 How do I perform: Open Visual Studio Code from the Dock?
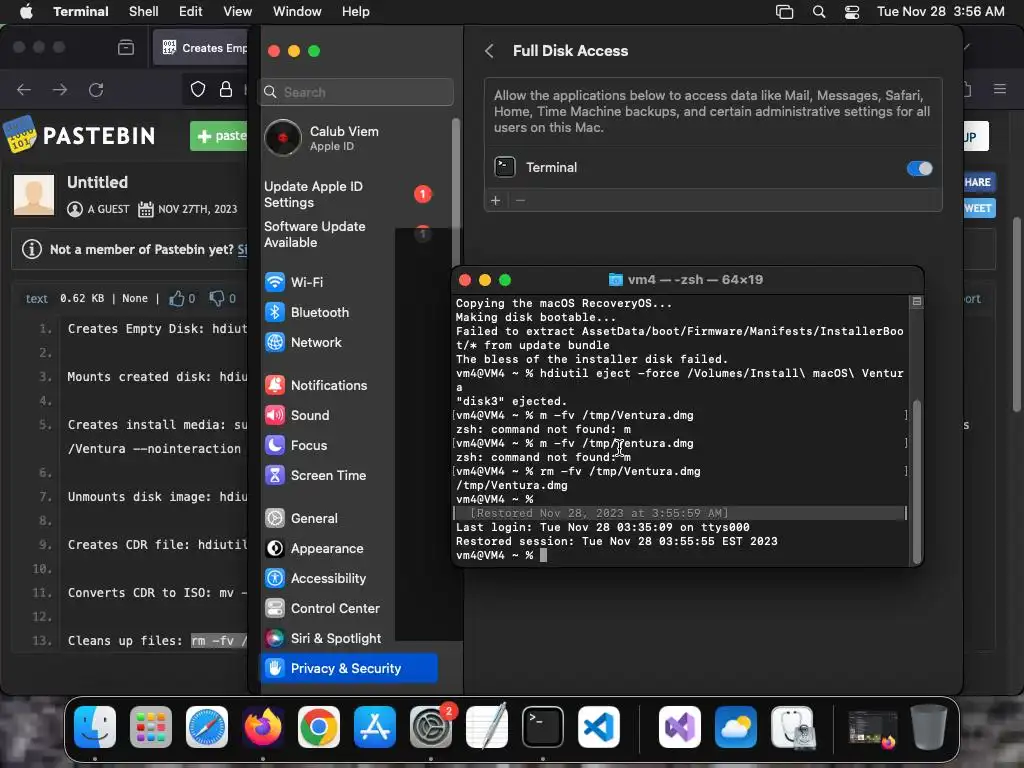coord(599,727)
